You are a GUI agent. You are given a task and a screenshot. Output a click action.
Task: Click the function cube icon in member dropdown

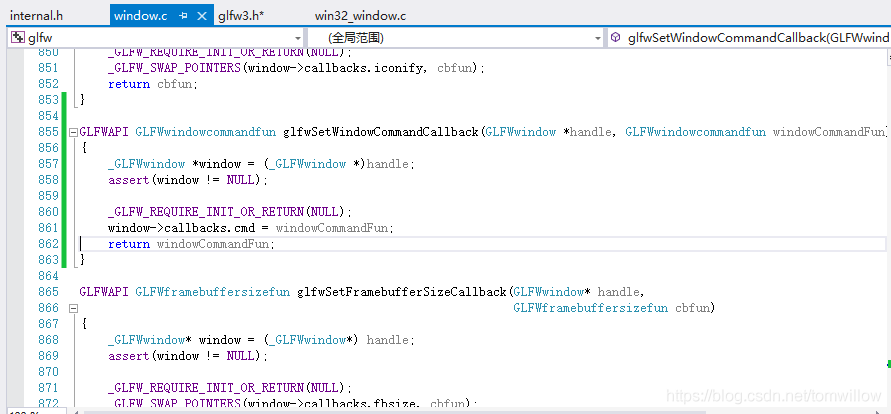(x=616, y=38)
